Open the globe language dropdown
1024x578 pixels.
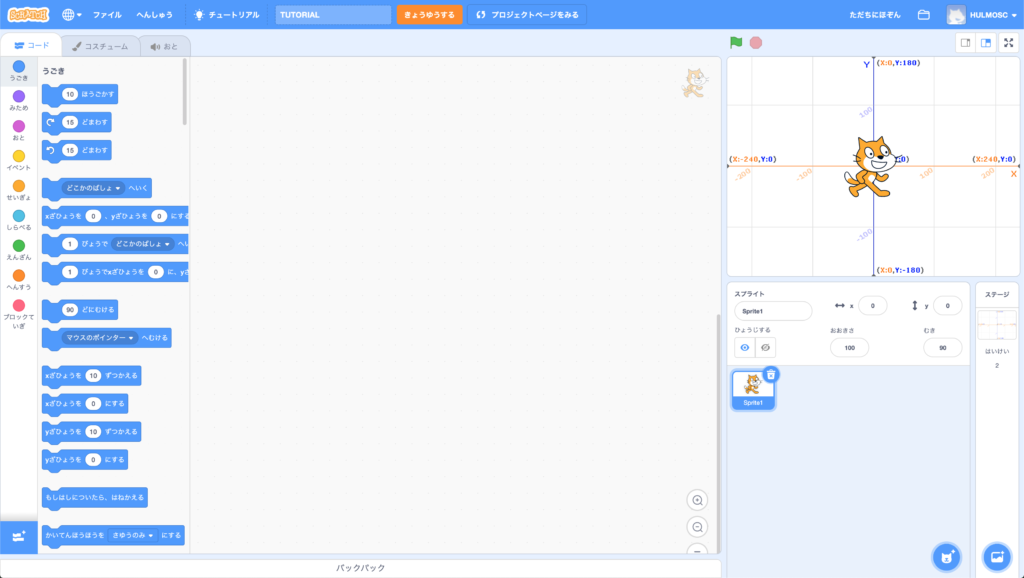[x=72, y=15]
